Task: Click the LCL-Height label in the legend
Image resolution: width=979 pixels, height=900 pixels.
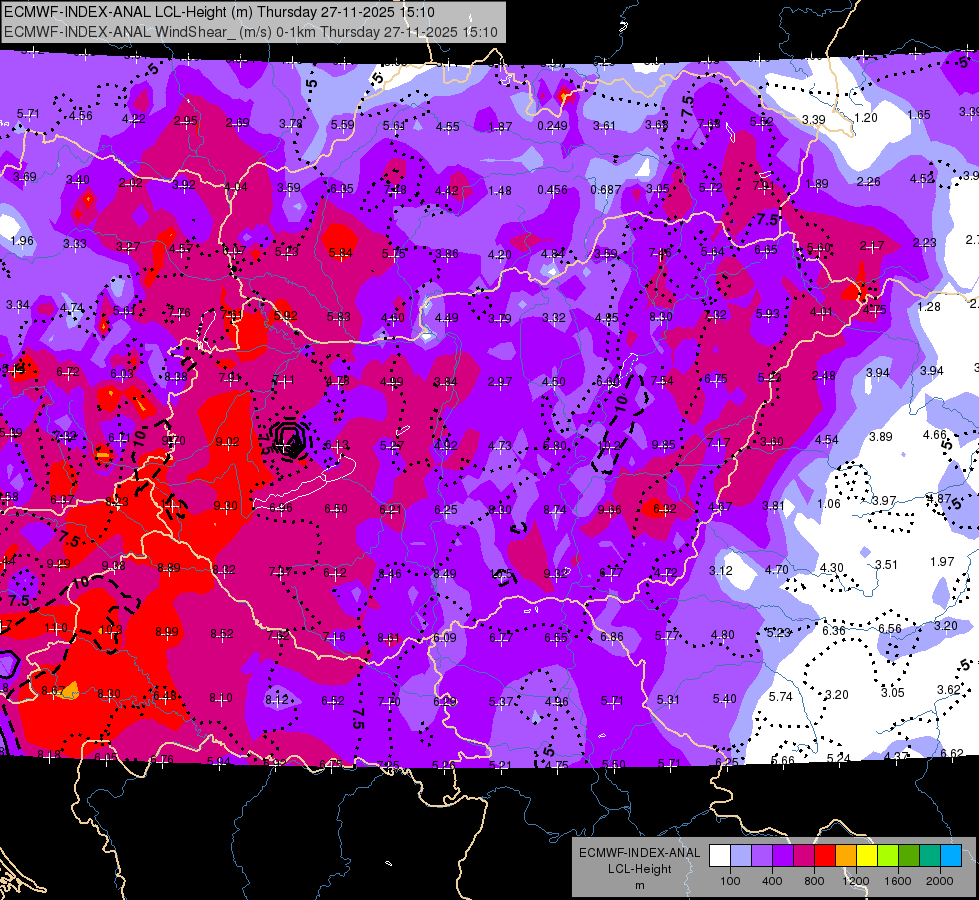Action: pos(640,869)
